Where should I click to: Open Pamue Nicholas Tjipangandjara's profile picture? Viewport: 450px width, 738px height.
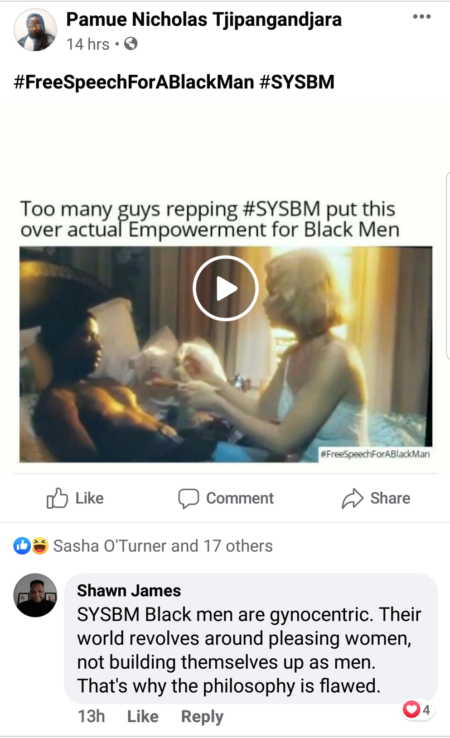coord(35,30)
